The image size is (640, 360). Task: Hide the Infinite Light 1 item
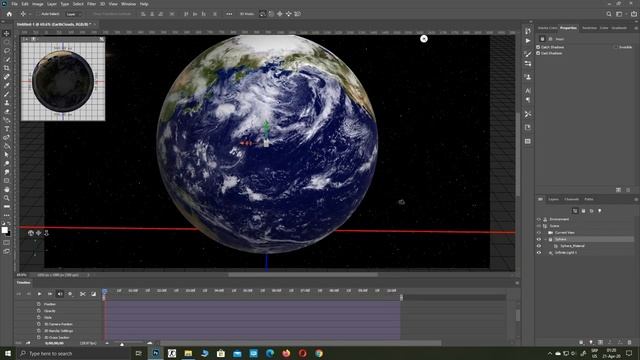[538, 253]
